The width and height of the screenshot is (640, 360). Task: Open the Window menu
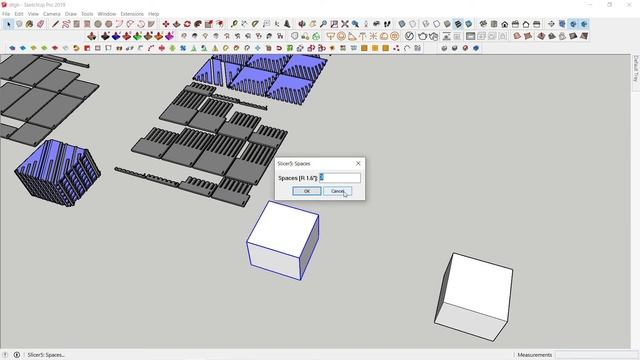coord(107,14)
